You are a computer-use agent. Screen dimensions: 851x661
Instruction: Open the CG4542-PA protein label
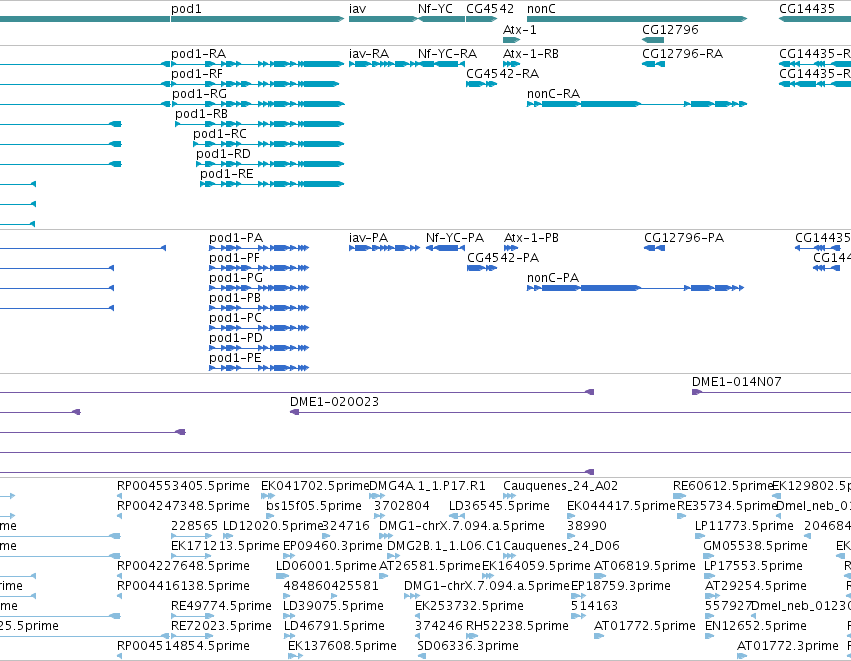[x=503, y=258]
